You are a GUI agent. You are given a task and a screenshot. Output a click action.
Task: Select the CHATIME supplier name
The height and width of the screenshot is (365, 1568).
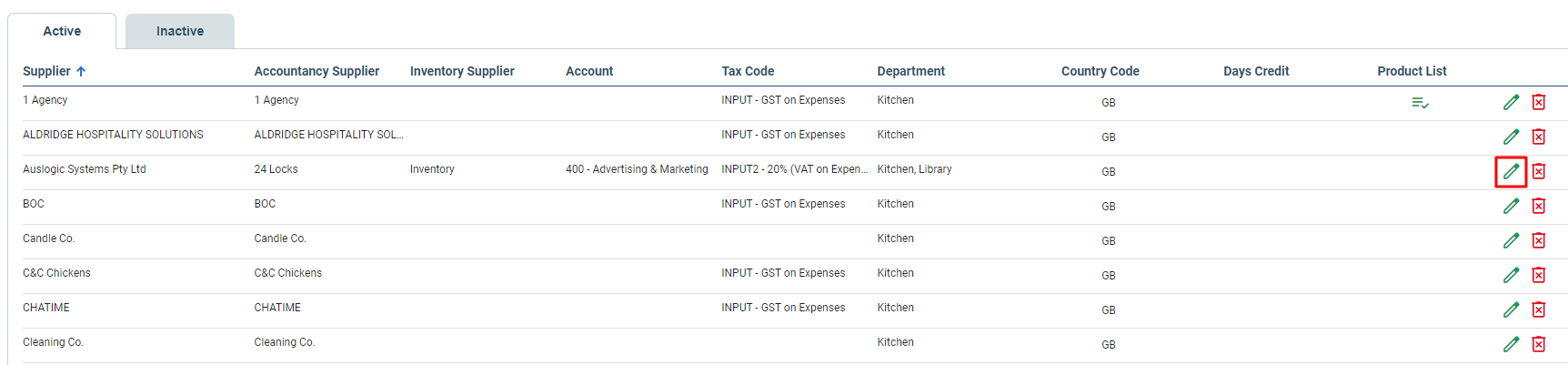[x=46, y=308]
